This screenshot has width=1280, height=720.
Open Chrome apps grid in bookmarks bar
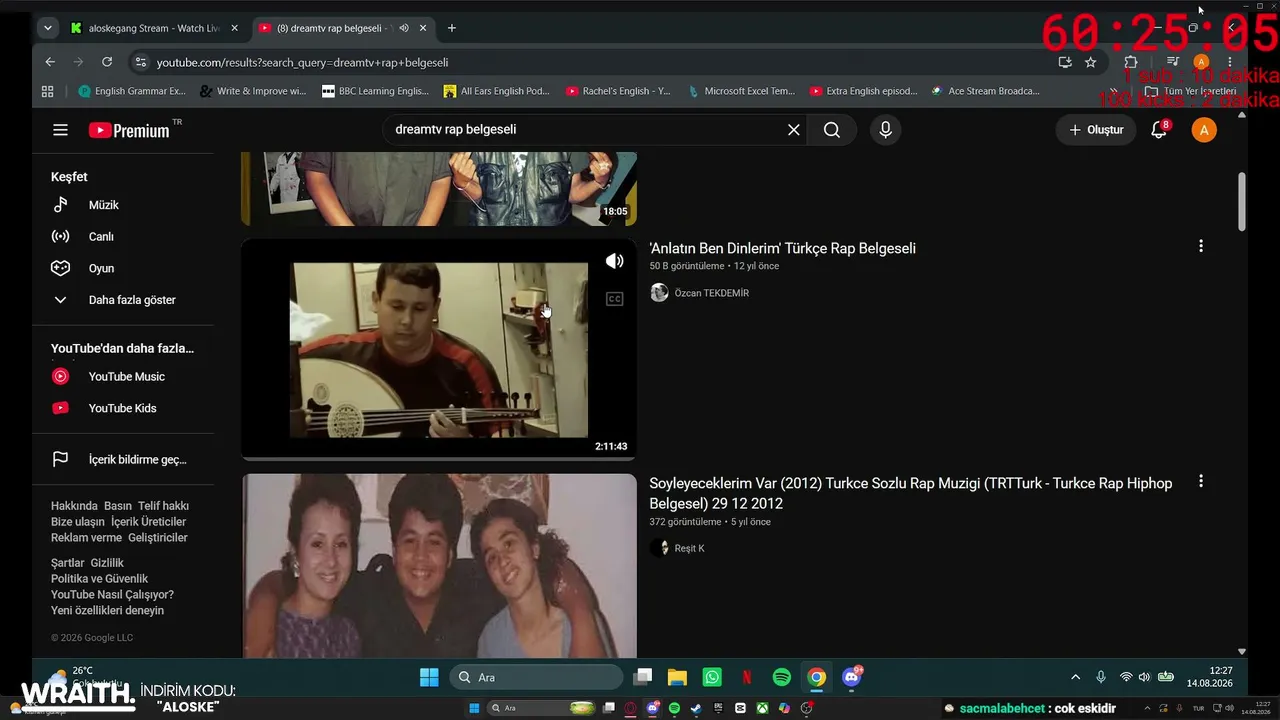(47, 91)
